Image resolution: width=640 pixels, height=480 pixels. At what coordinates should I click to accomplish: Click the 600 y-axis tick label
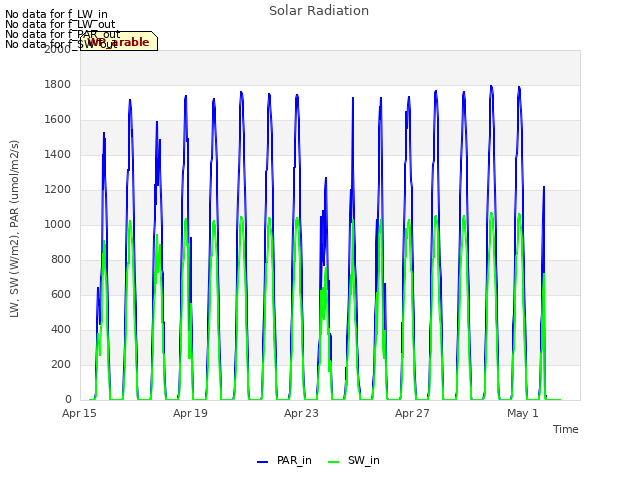click(x=61, y=295)
